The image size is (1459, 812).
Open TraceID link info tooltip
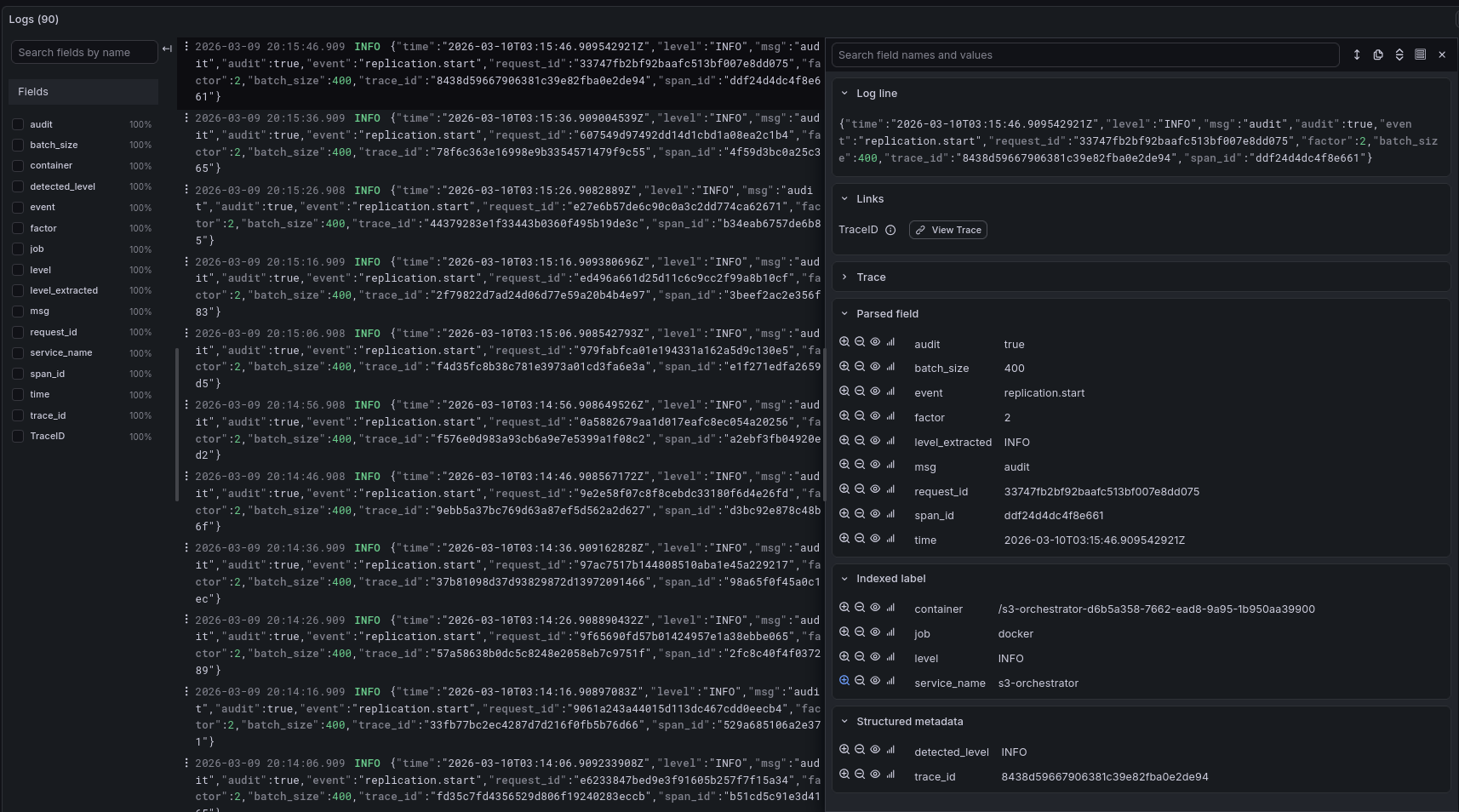coord(890,230)
